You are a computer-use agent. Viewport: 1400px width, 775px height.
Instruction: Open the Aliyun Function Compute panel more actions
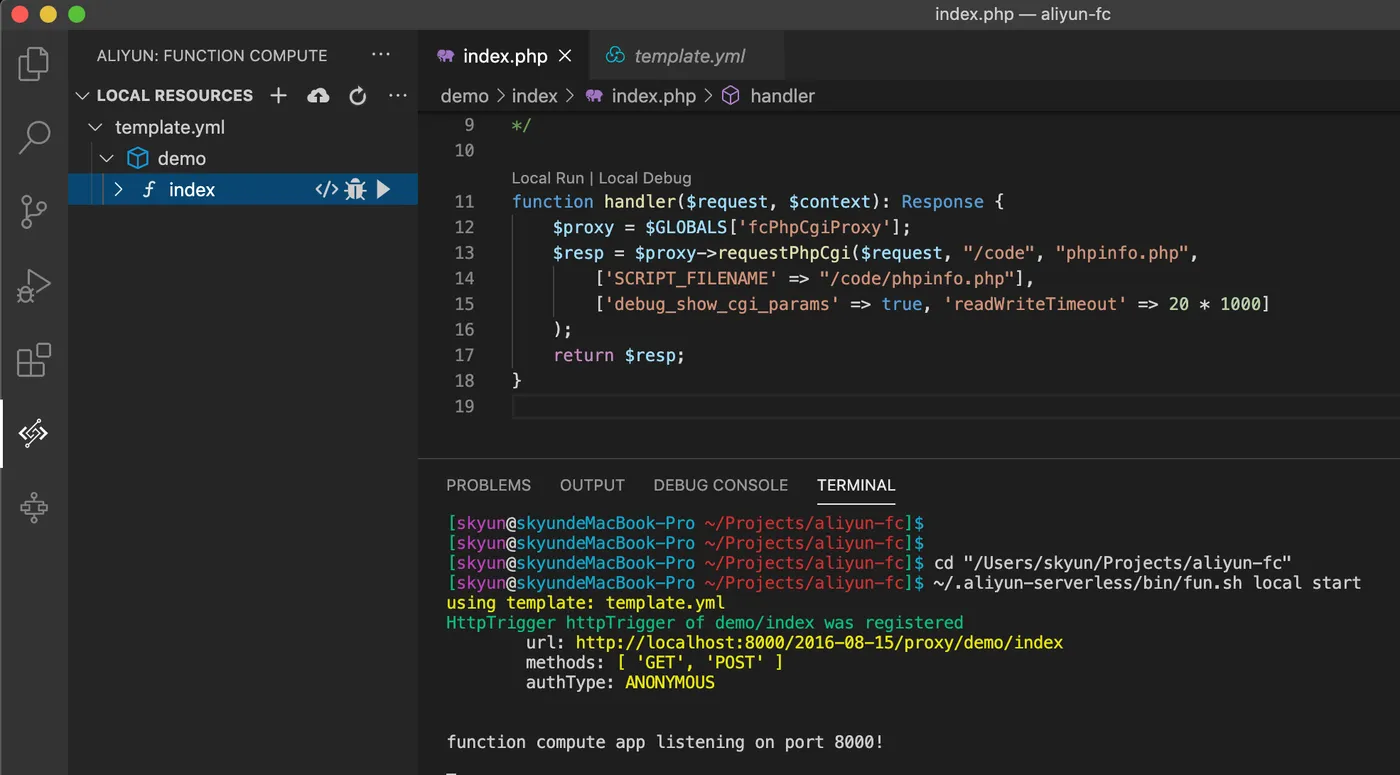[381, 55]
